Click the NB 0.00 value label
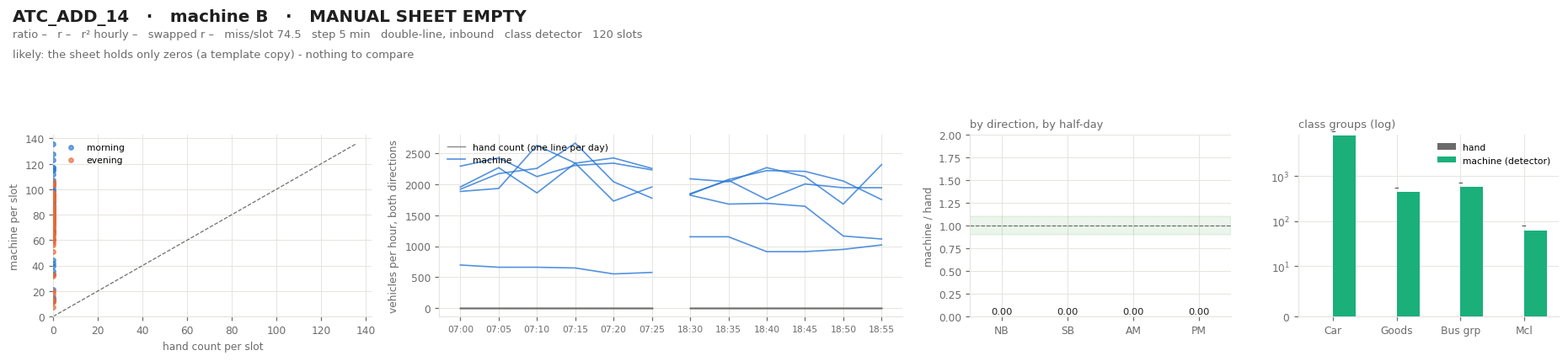The width and height of the screenshot is (1568, 361). [1002, 311]
